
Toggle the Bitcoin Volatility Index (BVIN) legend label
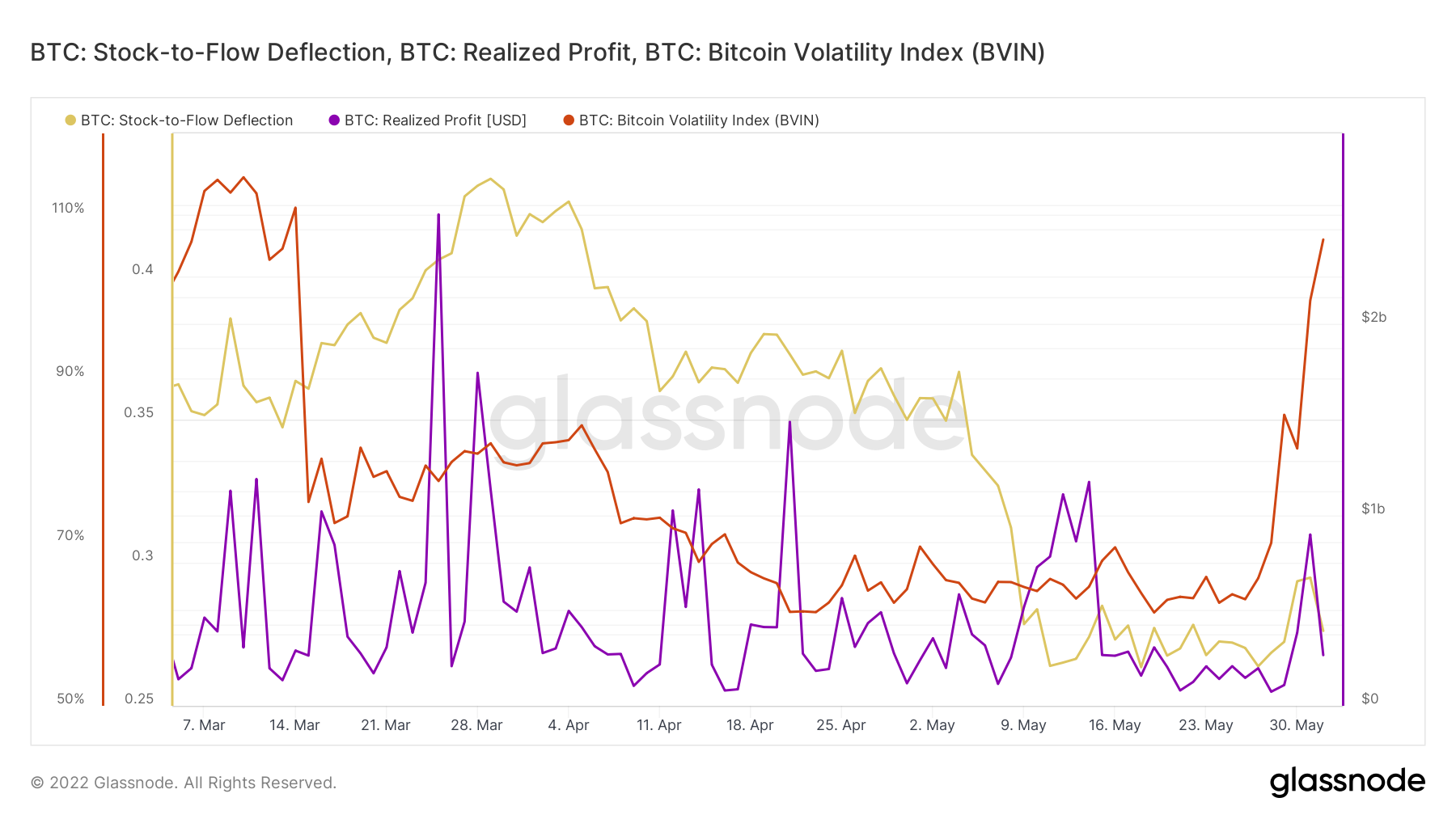699,120
